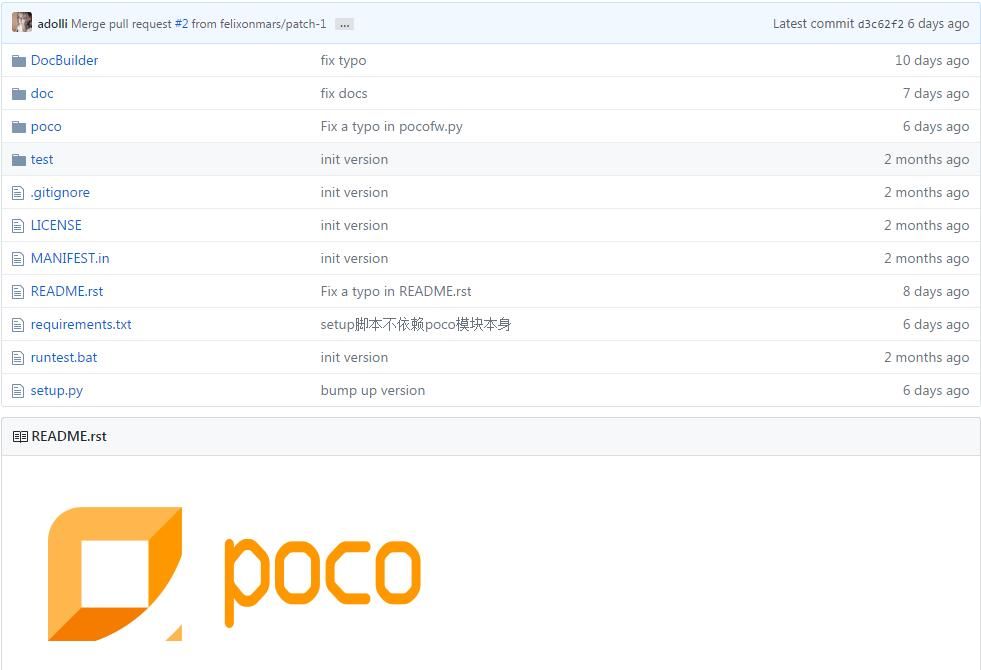This screenshot has height=670, width=981.
Task: Click the book icon beside README.rst header
Action: point(20,437)
